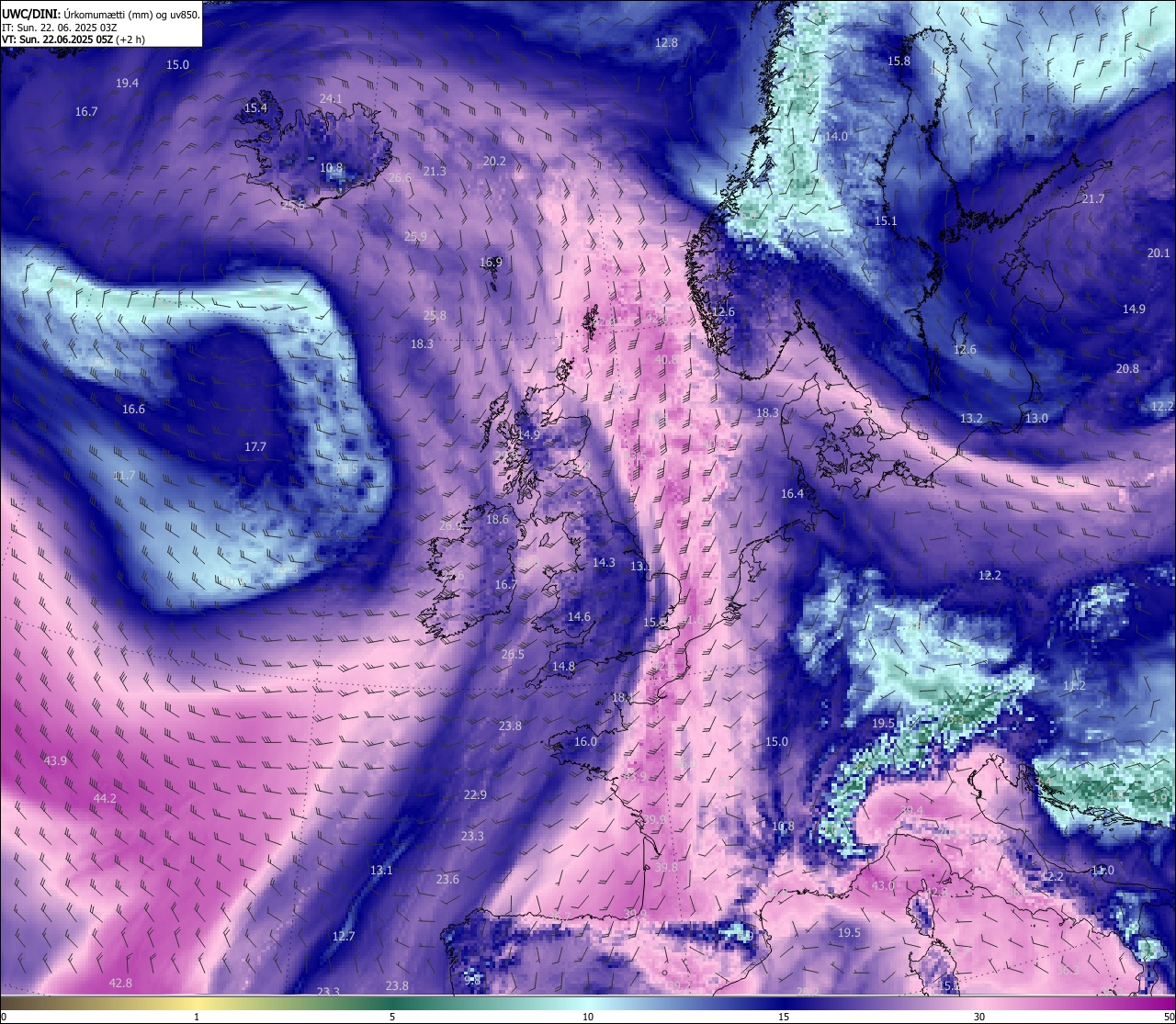The height and width of the screenshot is (1024, 1176).
Task: Click the 44.2 value label
Action: [105, 799]
